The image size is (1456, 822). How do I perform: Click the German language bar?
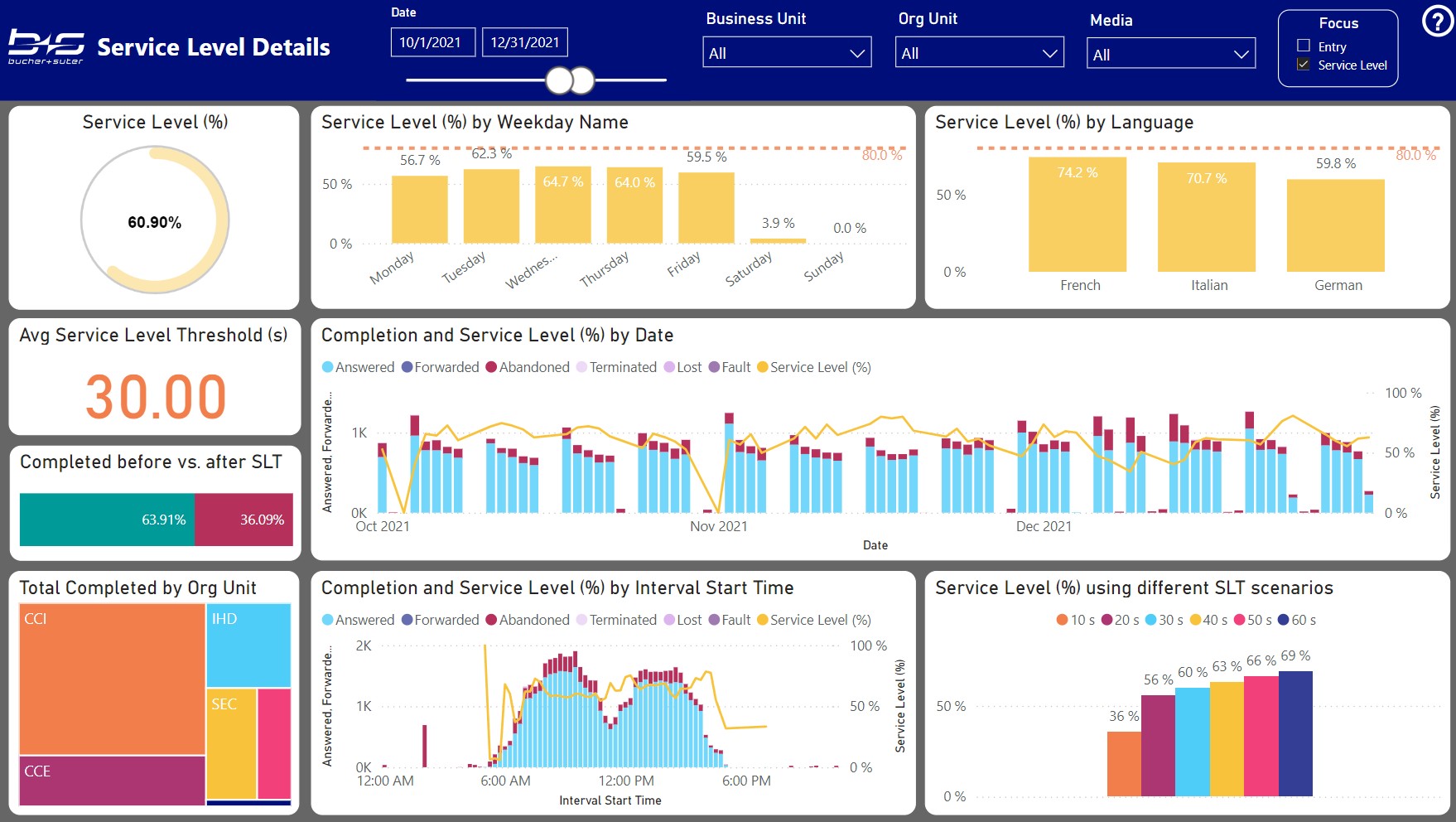1336,225
